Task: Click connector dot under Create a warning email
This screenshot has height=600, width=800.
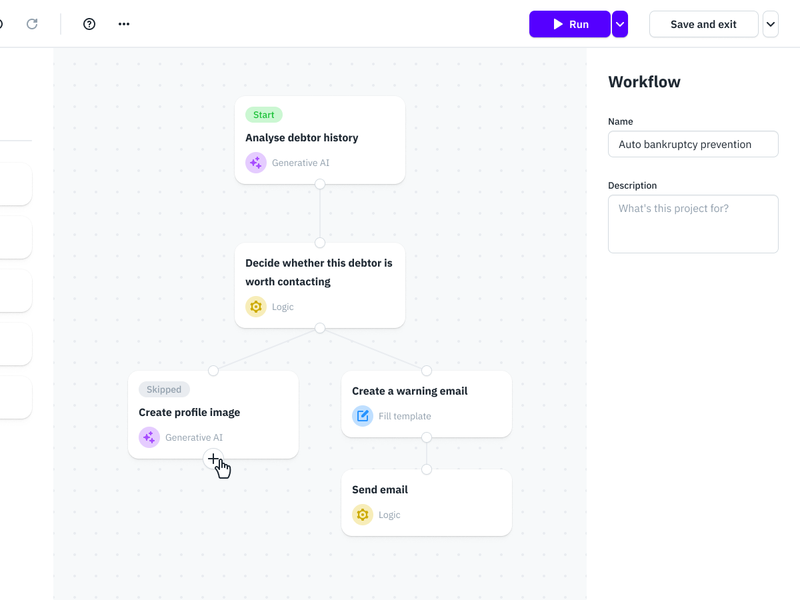Action: [426, 437]
